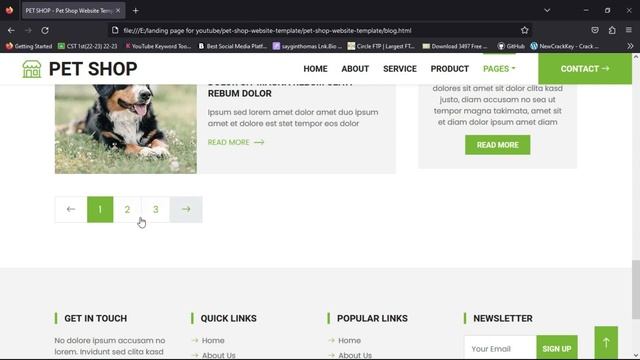This screenshot has height=360, width=640.
Task: Go back with the browser back arrow
Action: tap(11, 30)
